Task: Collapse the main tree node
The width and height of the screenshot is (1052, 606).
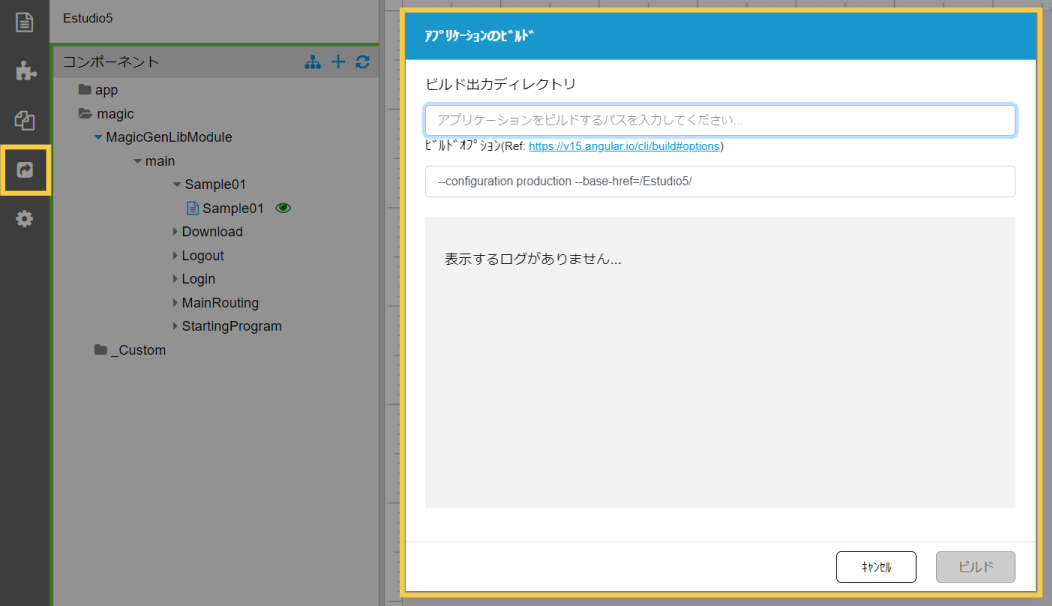Action: click(x=137, y=161)
